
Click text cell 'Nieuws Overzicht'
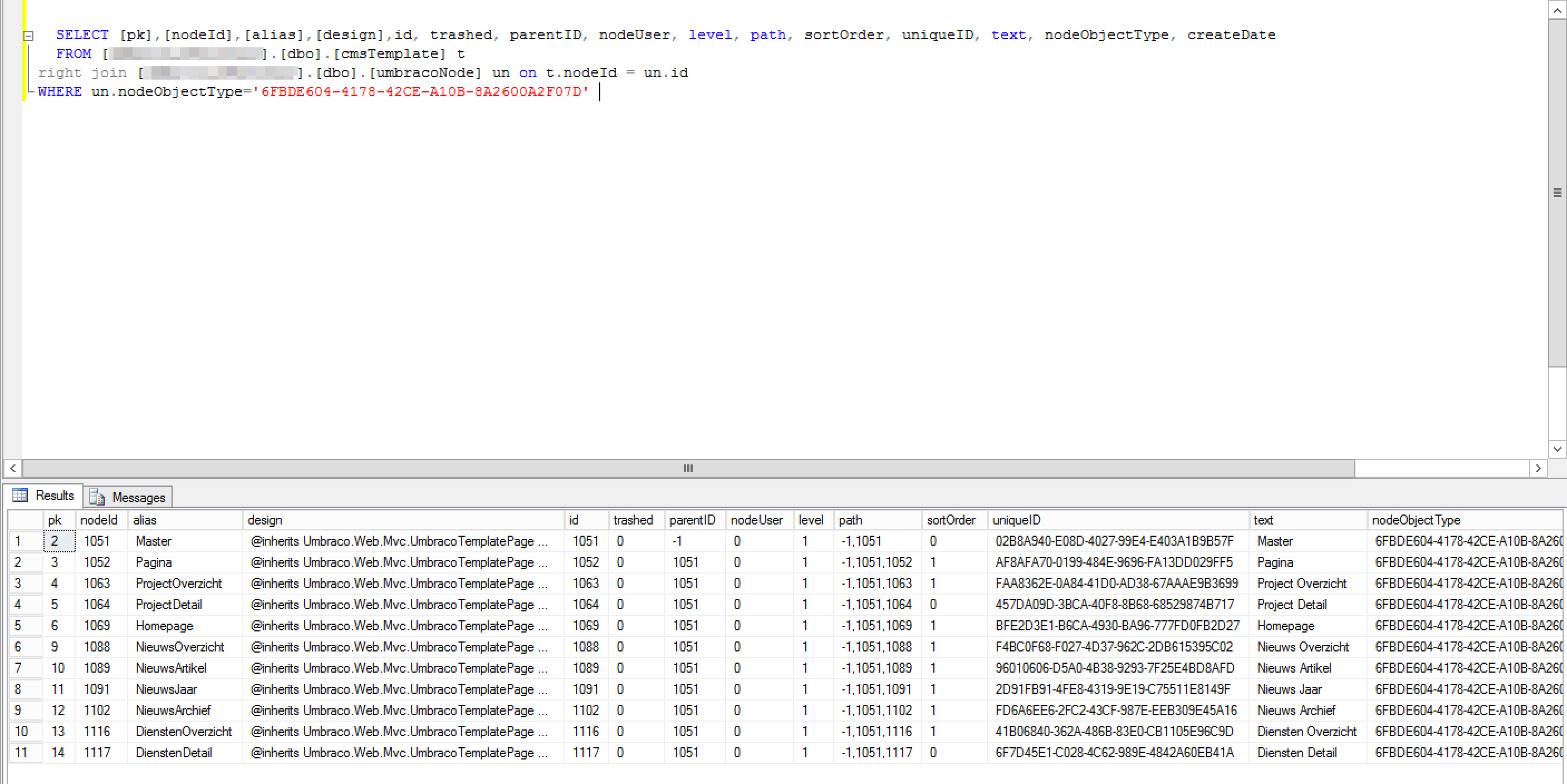(x=1308, y=647)
